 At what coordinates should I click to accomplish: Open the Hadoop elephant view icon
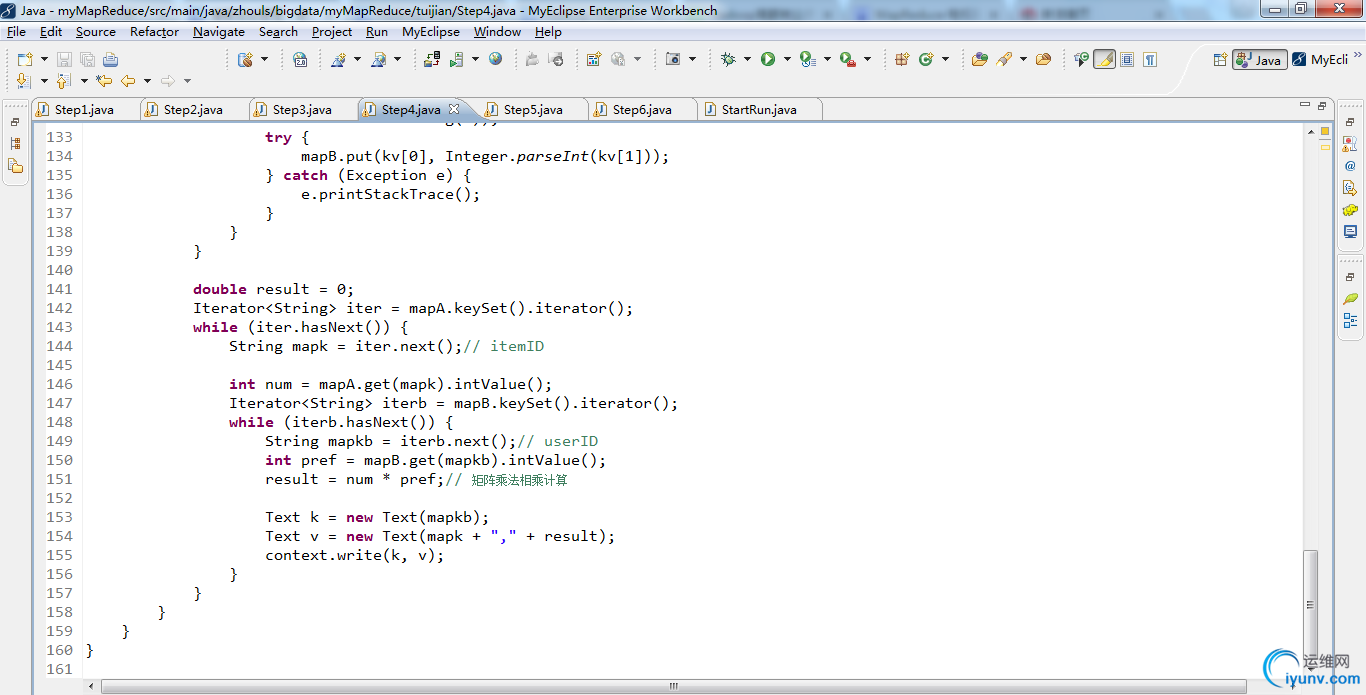point(1350,210)
